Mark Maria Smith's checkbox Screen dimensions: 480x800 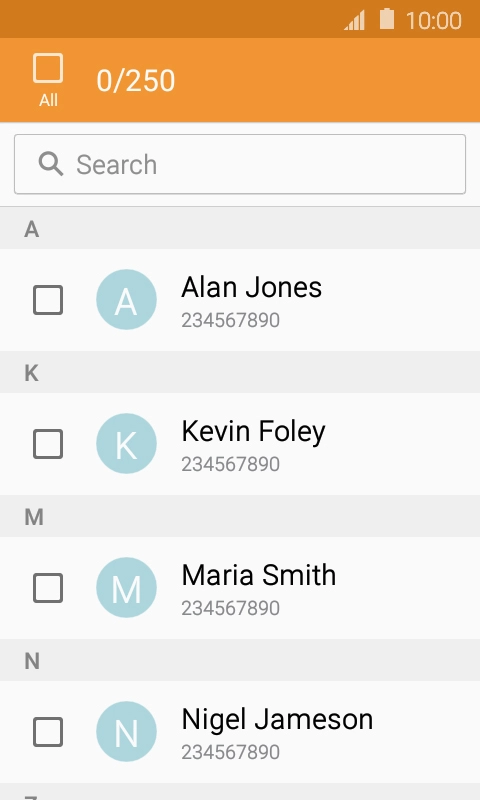[x=48, y=588]
